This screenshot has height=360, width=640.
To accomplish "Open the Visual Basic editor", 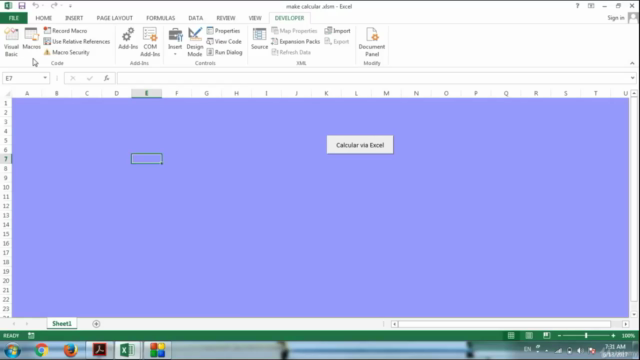I will click(x=11, y=42).
